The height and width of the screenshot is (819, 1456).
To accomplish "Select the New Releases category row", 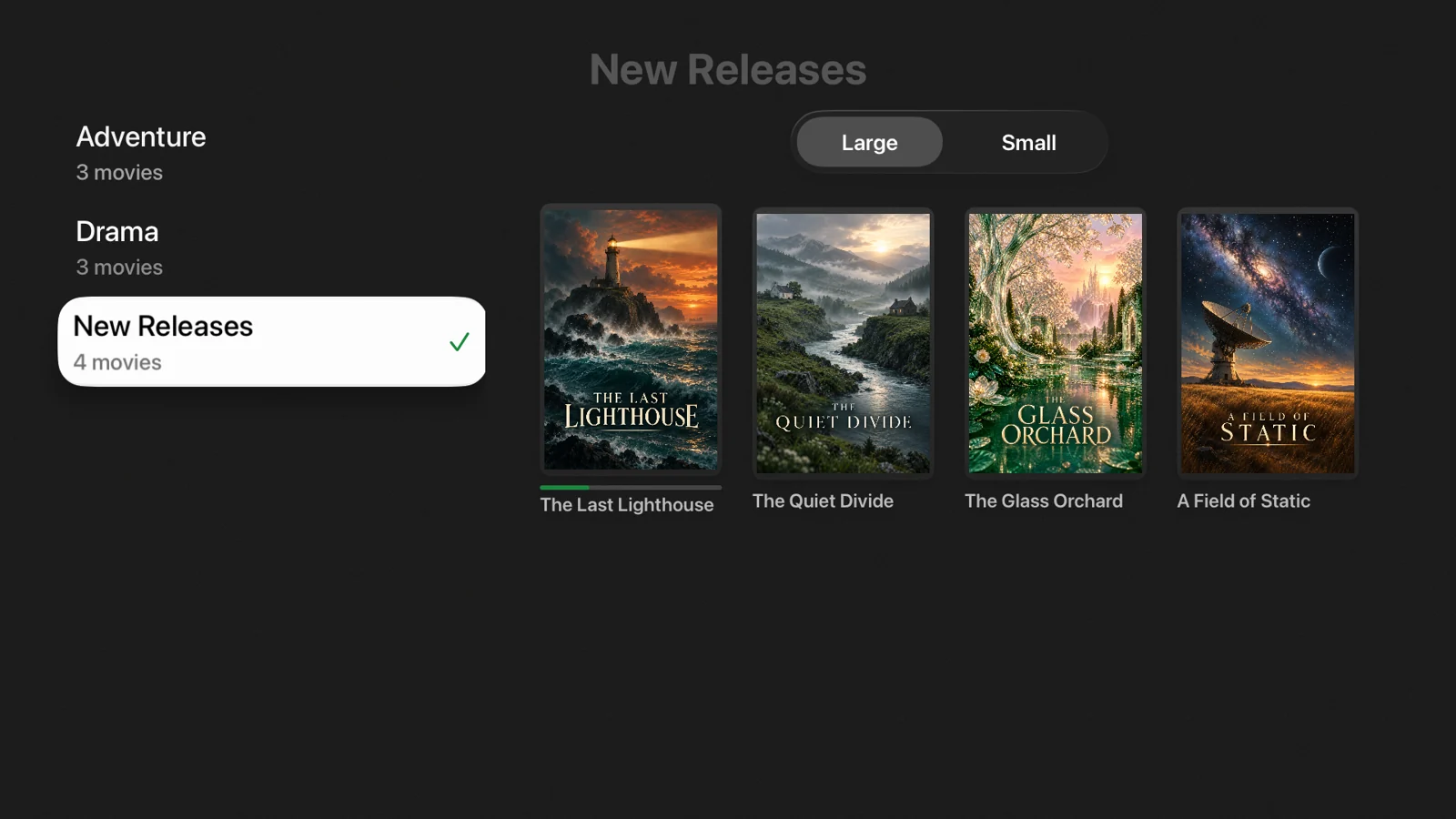I will (271, 341).
